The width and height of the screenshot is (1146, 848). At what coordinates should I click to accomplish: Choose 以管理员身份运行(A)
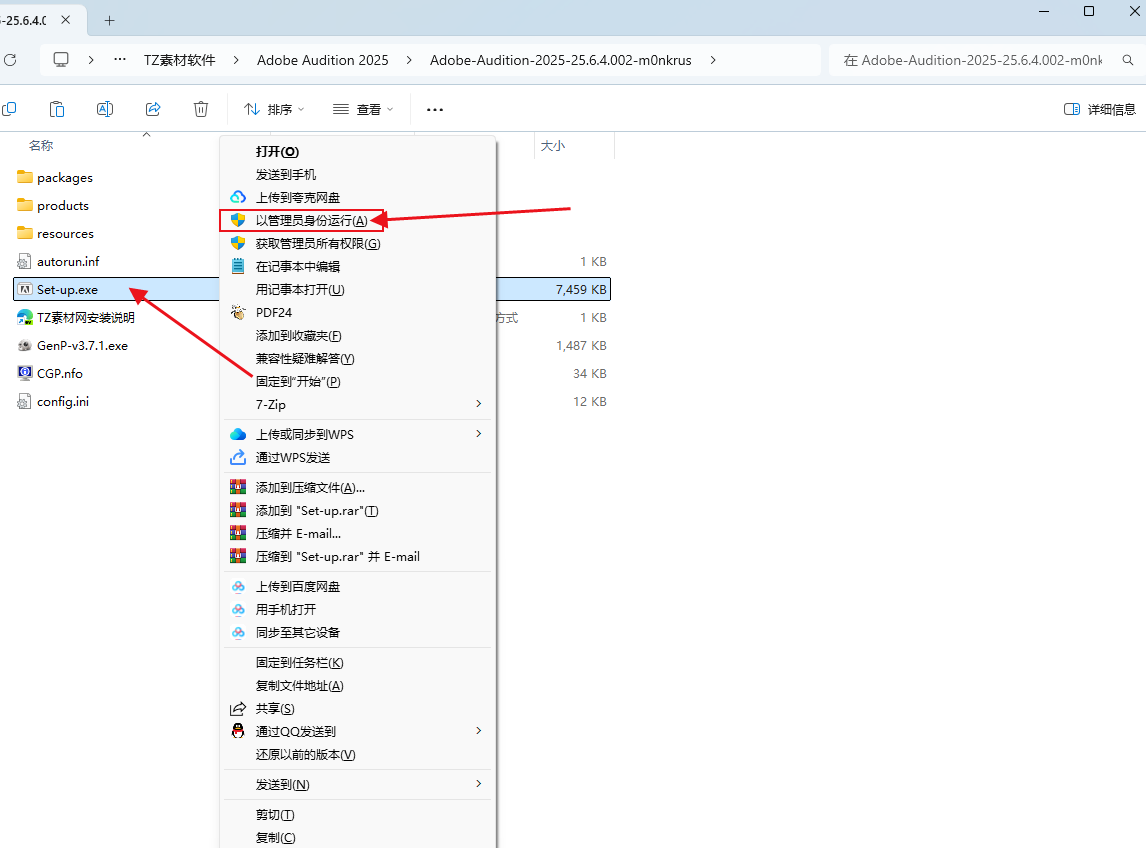(358, 220)
